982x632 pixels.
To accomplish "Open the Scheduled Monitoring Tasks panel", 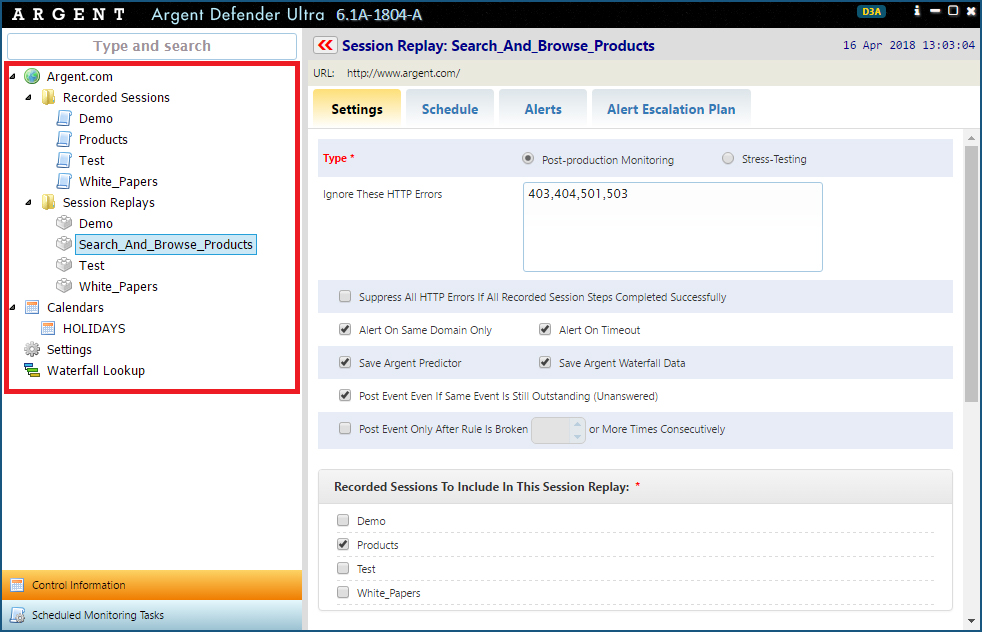I will [x=97, y=616].
